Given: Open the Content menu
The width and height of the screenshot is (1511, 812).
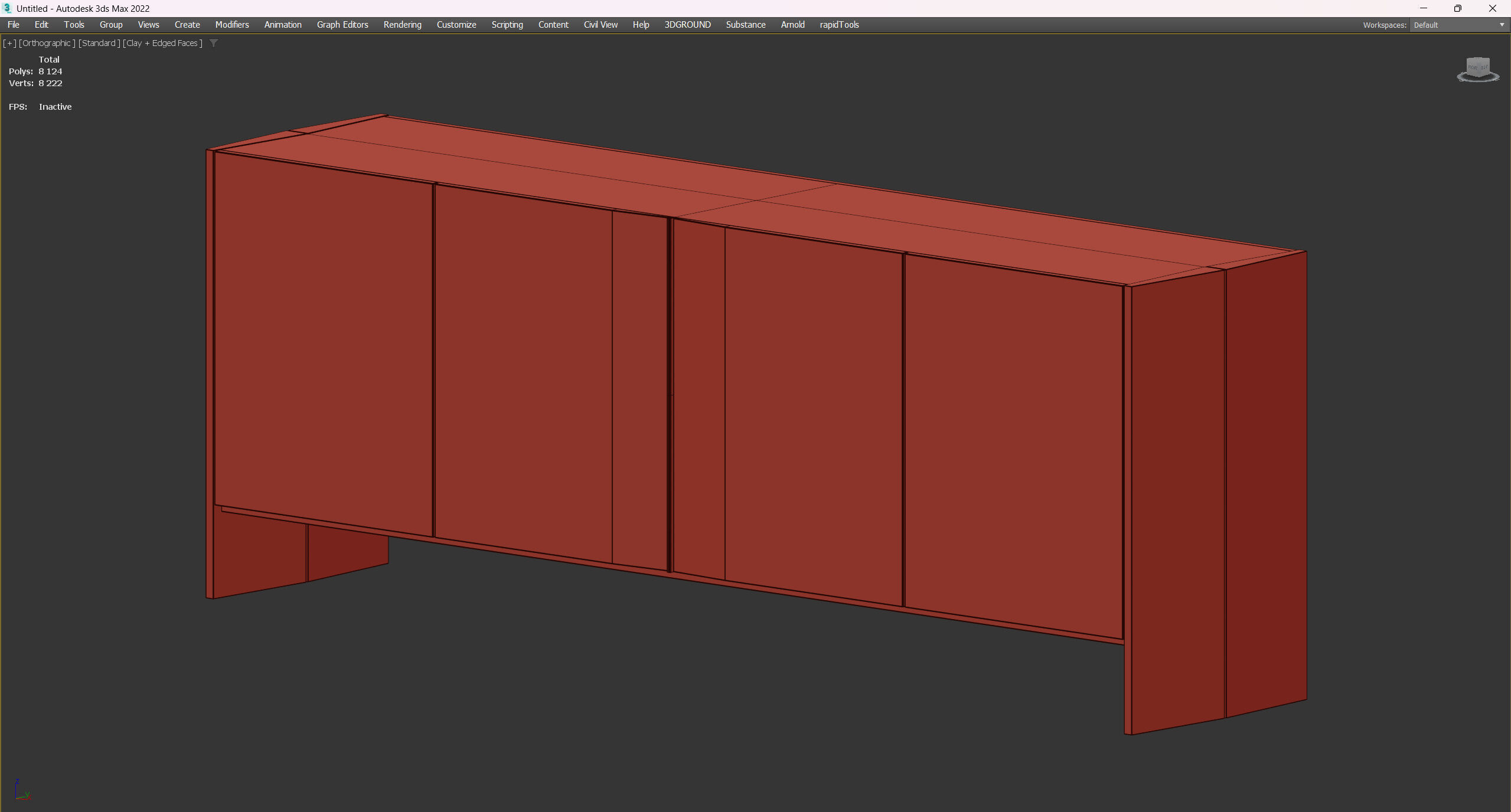Looking at the screenshot, I should (x=553, y=25).
